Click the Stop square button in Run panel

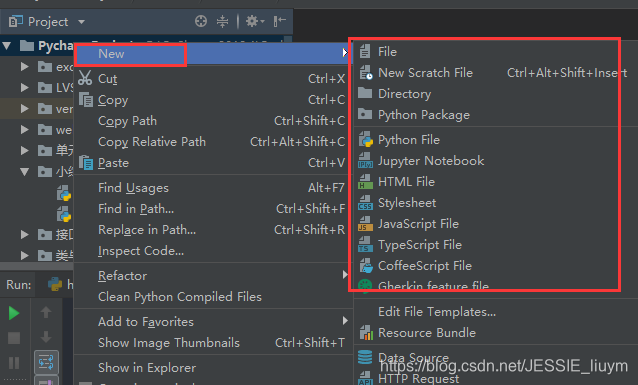tap(14, 338)
